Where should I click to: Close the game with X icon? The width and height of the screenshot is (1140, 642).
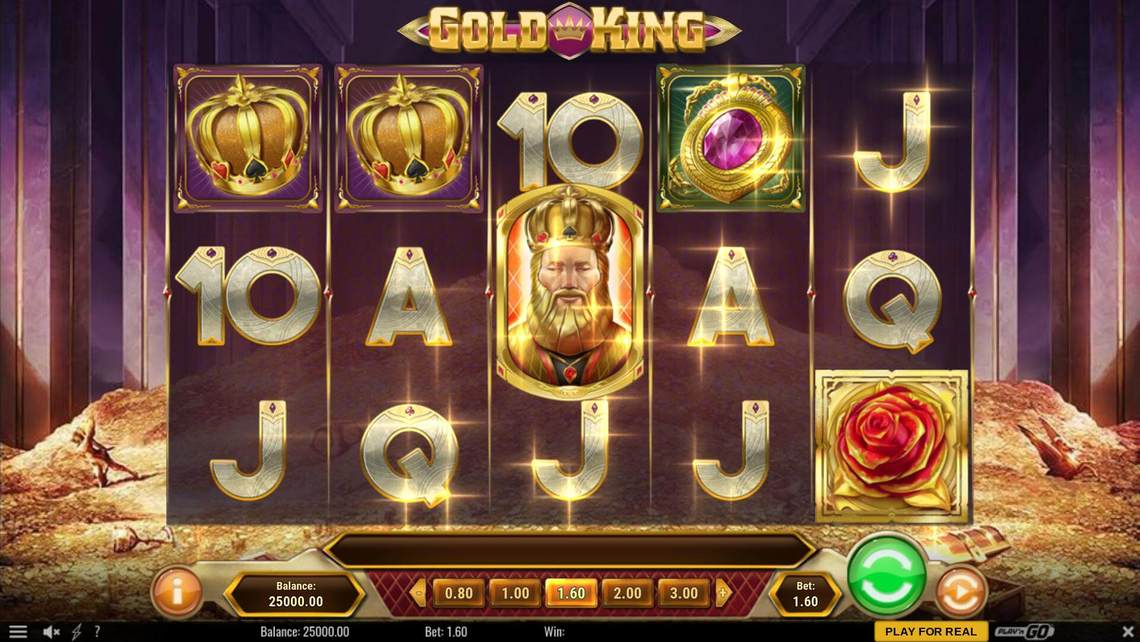[1128, 632]
